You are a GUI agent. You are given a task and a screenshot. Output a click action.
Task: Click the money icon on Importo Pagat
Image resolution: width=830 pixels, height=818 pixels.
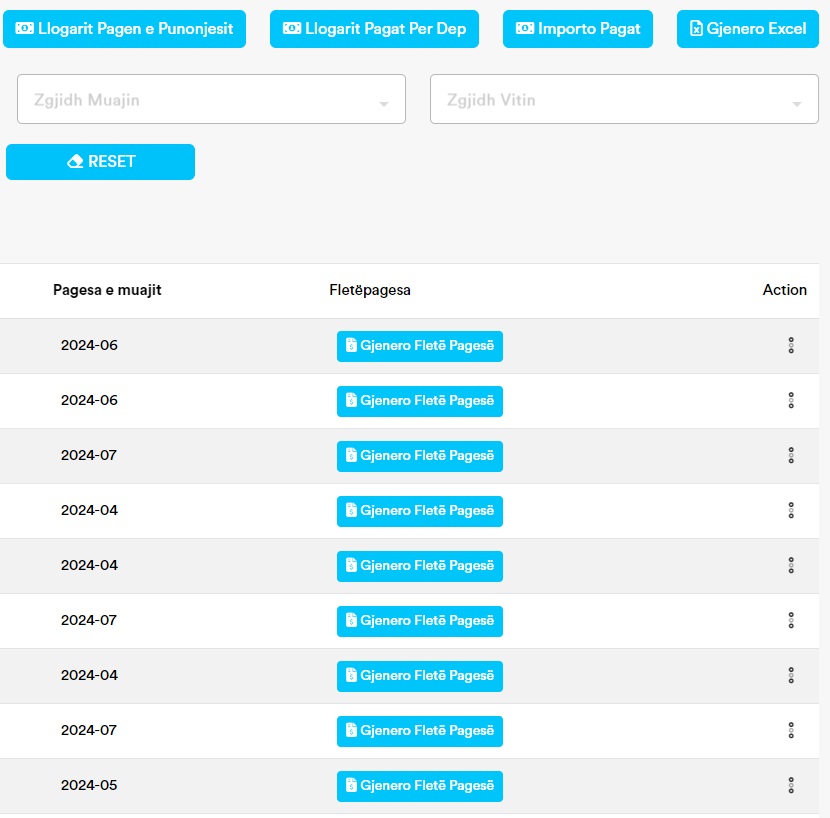[524, 29]
